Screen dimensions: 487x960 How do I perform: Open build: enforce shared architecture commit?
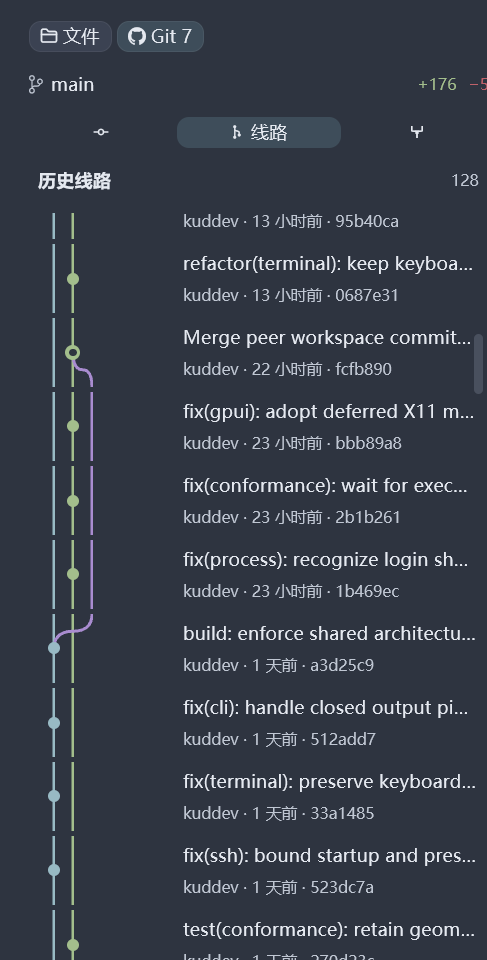[x=328, y=649]
